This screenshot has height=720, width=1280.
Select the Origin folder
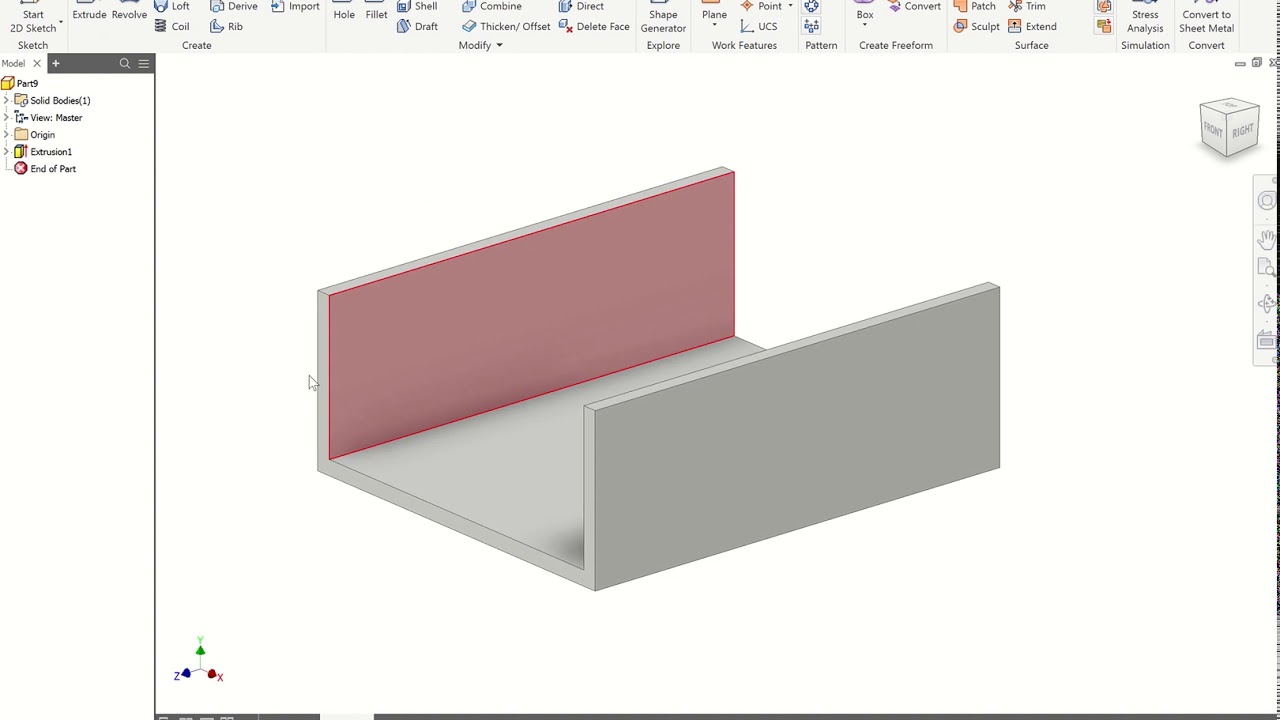pyautogui.click(x=35, y=135)
